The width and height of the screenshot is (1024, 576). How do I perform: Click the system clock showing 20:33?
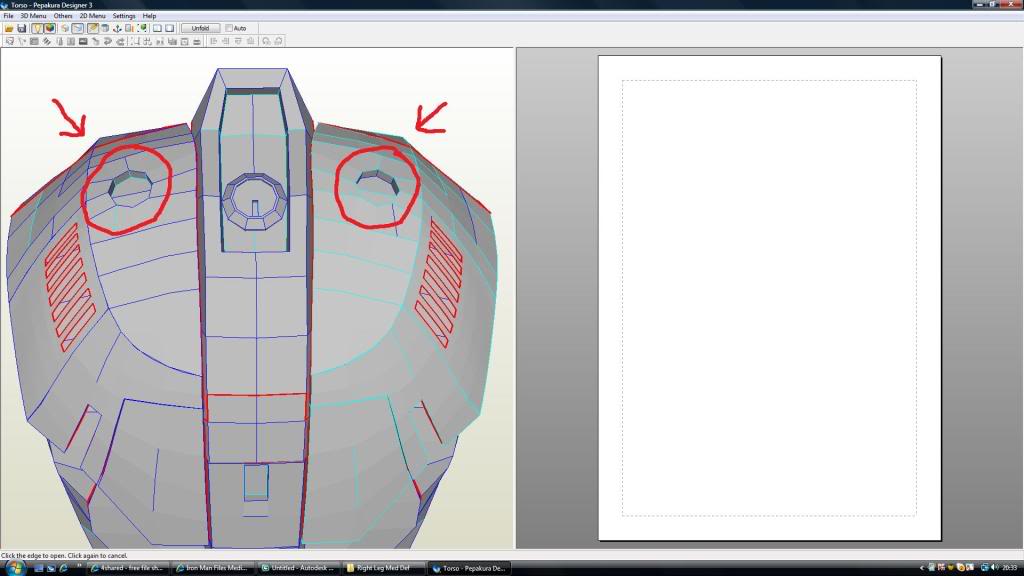(x=1010, y=568)
